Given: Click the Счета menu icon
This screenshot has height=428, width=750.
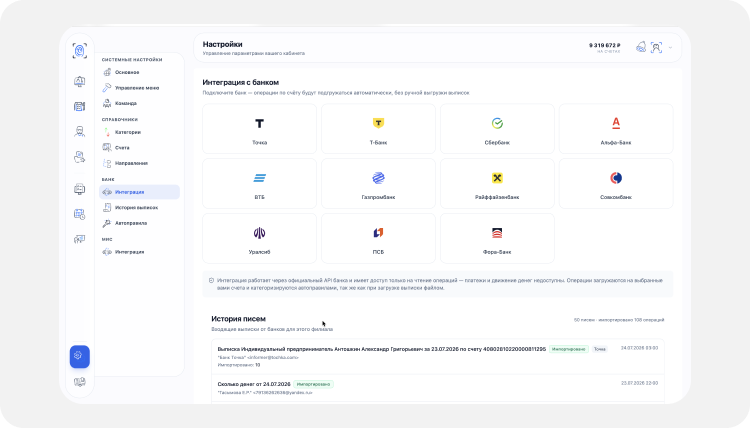Looking at the screenshot, I should 107,148.
